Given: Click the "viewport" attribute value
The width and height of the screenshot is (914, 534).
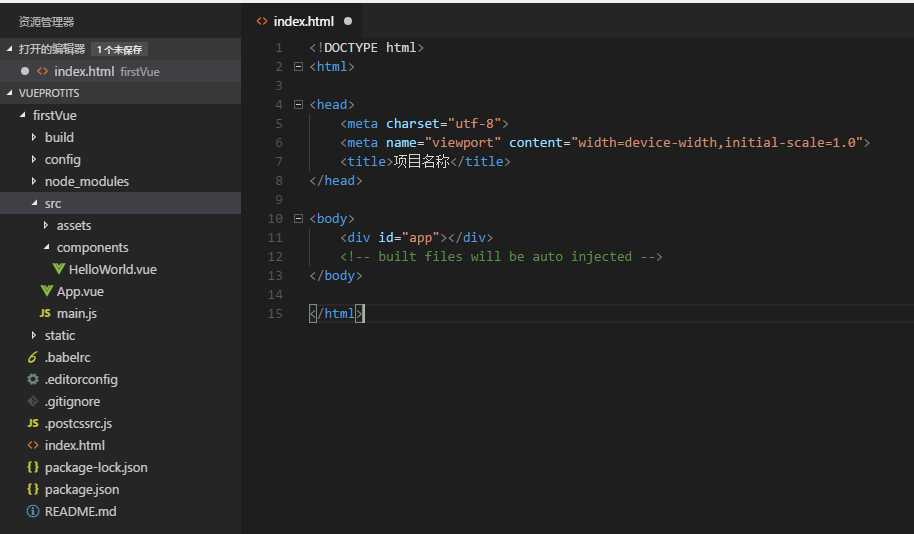Looking at the screenshot, I should point(463,142).
